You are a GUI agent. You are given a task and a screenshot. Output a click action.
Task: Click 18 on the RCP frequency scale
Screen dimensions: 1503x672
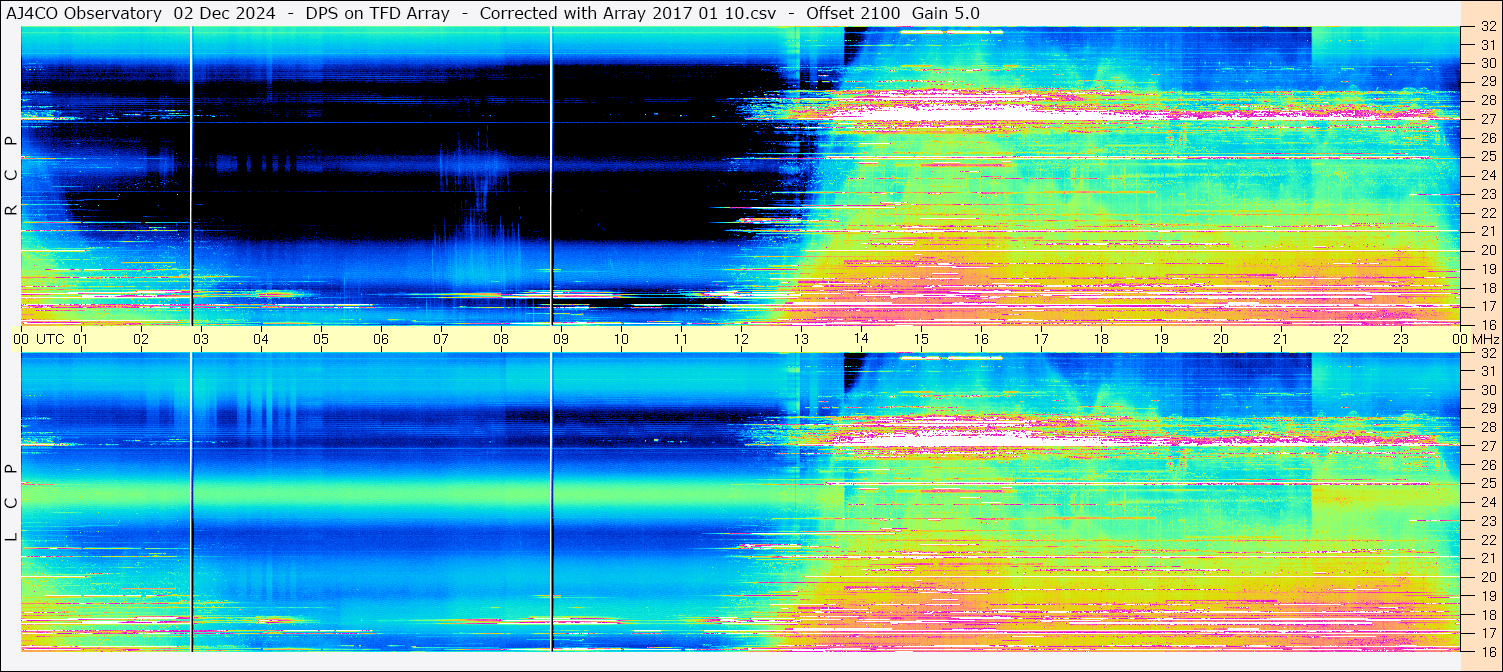1488,287
